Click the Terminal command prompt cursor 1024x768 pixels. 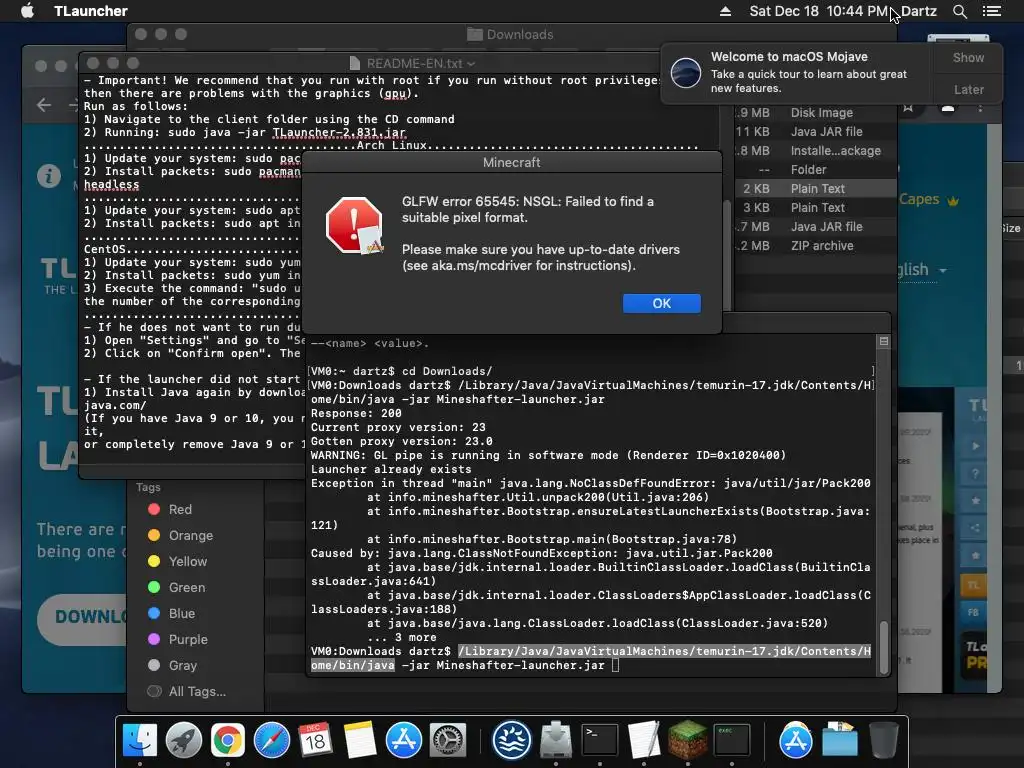point(615,665)
